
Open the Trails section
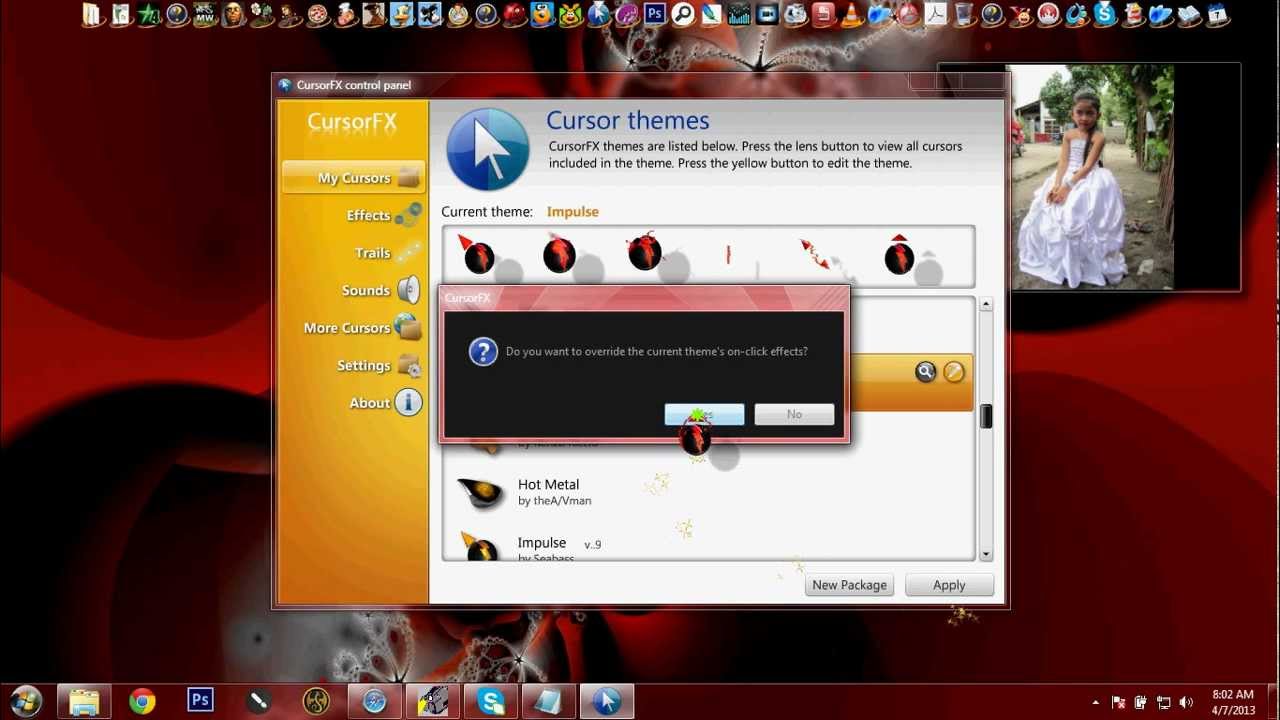[x=387, y=253]
